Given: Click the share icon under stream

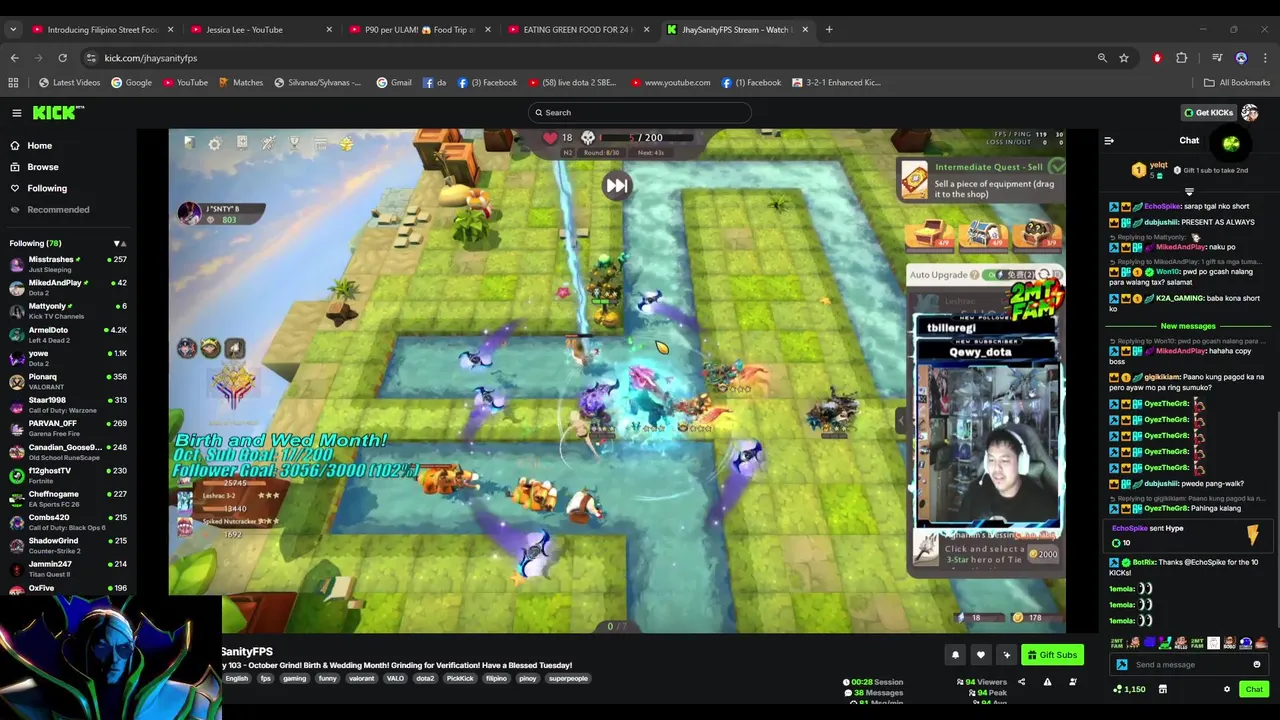Looking at the screenshot, I should [x=1021, y=682].
